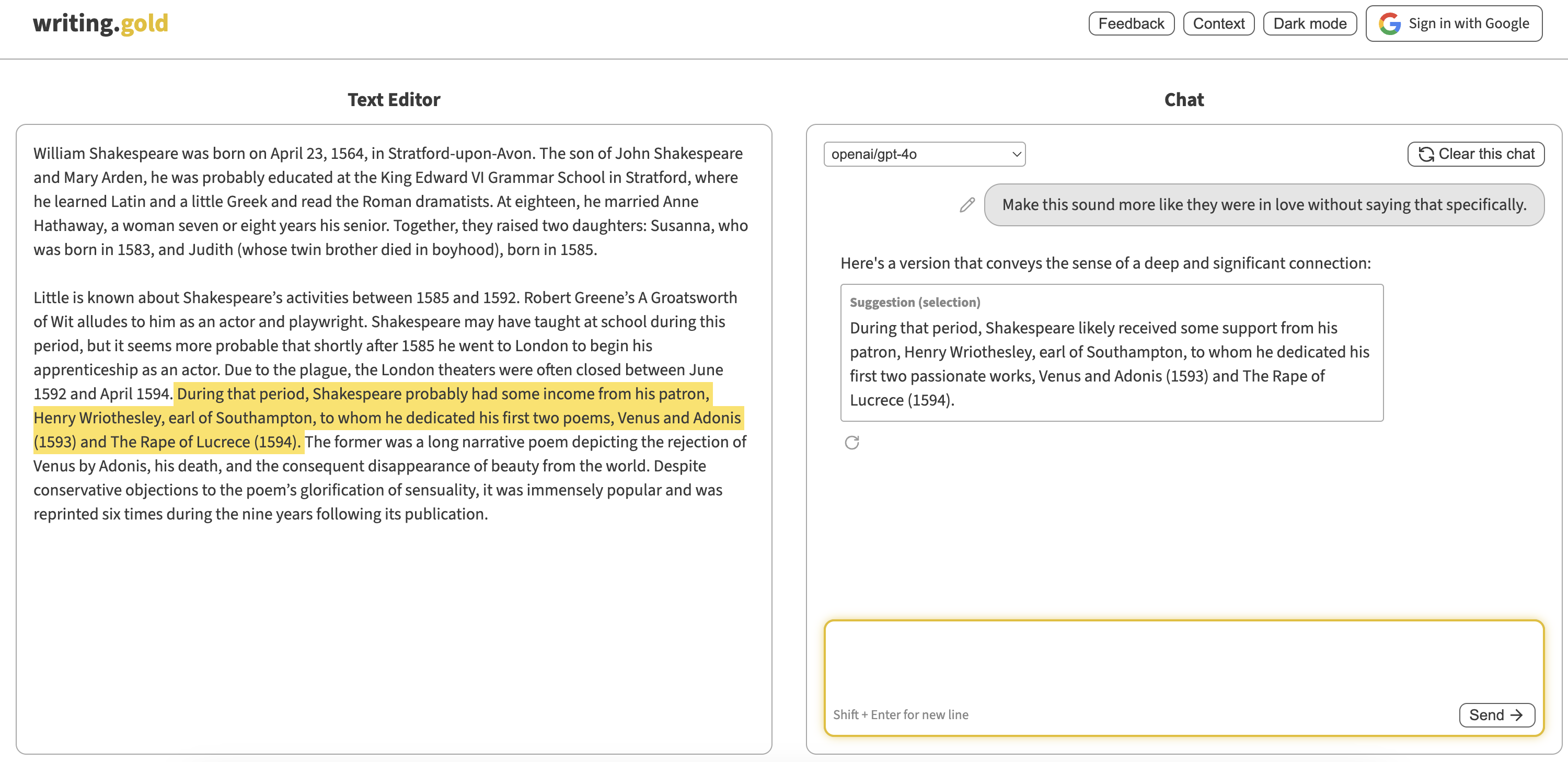The image size is (1568, 762).
Task: Click the pencil edit message icon
Action: 966,205
